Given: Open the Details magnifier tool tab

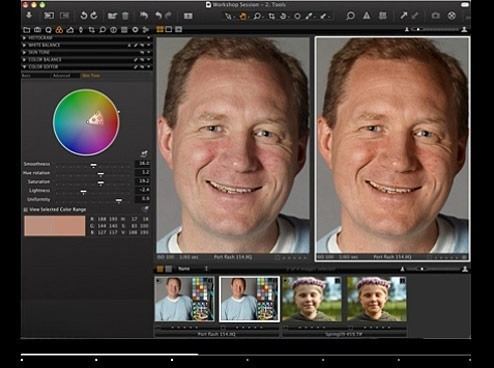Looking at the screenshot, I should pyautogui.click(x=102, y=30).
